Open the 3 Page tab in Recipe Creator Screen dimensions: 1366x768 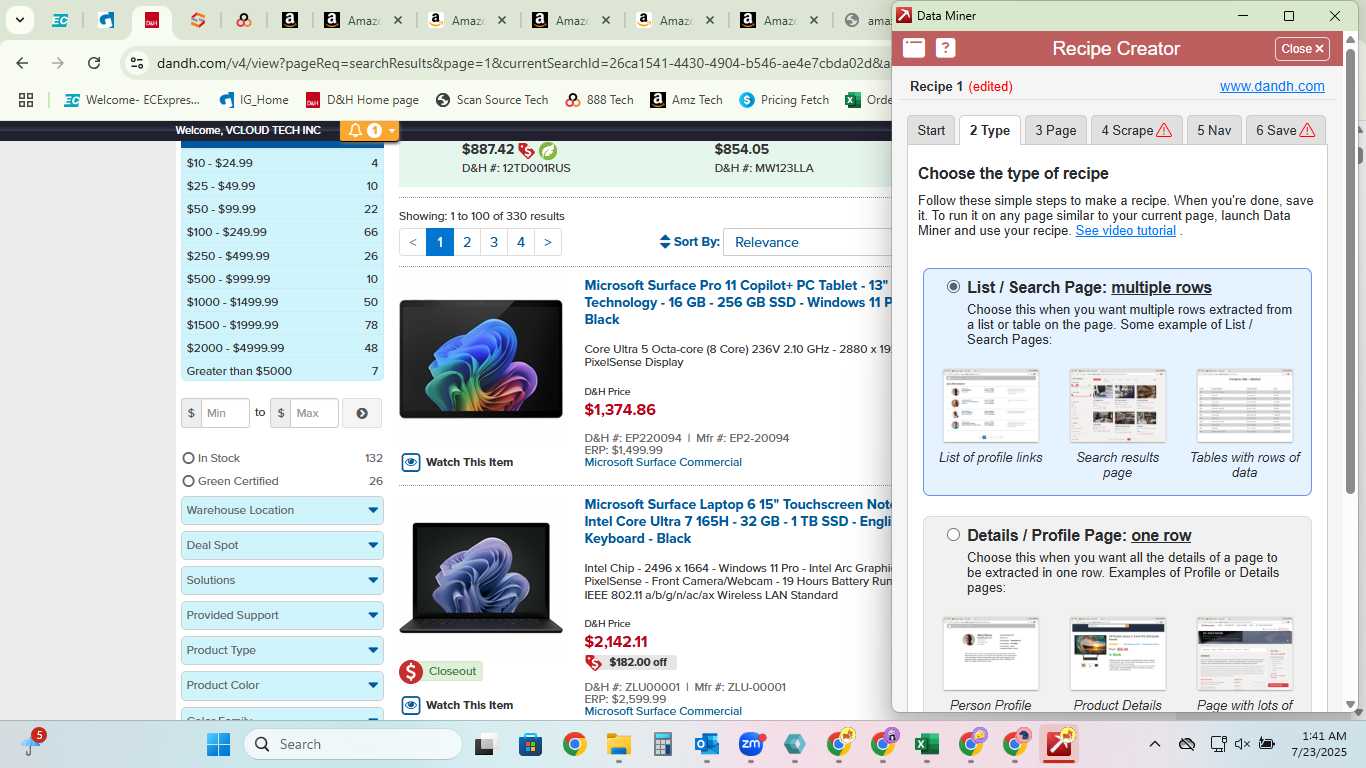pos(1055,130)
